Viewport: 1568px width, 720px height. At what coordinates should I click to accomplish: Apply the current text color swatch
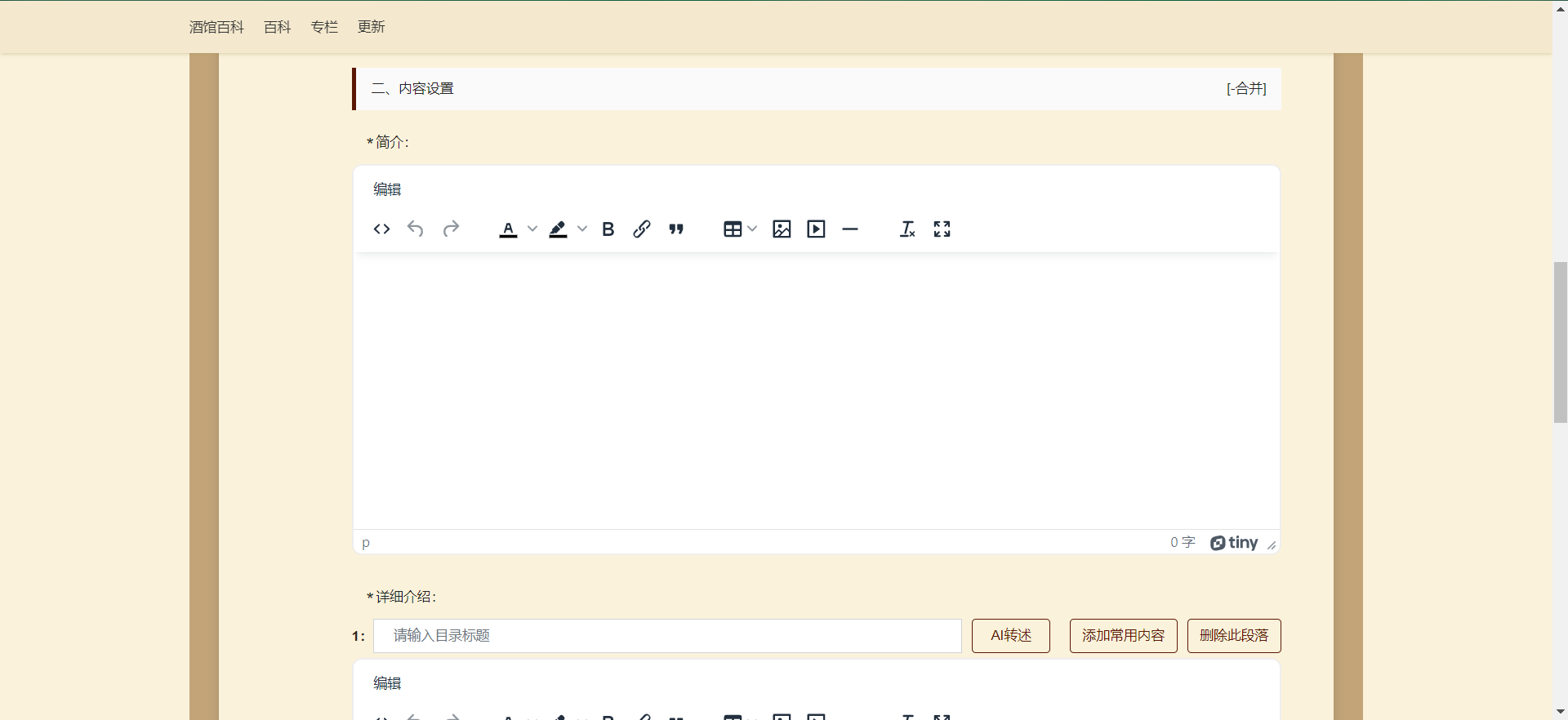(x=508, y=229)
